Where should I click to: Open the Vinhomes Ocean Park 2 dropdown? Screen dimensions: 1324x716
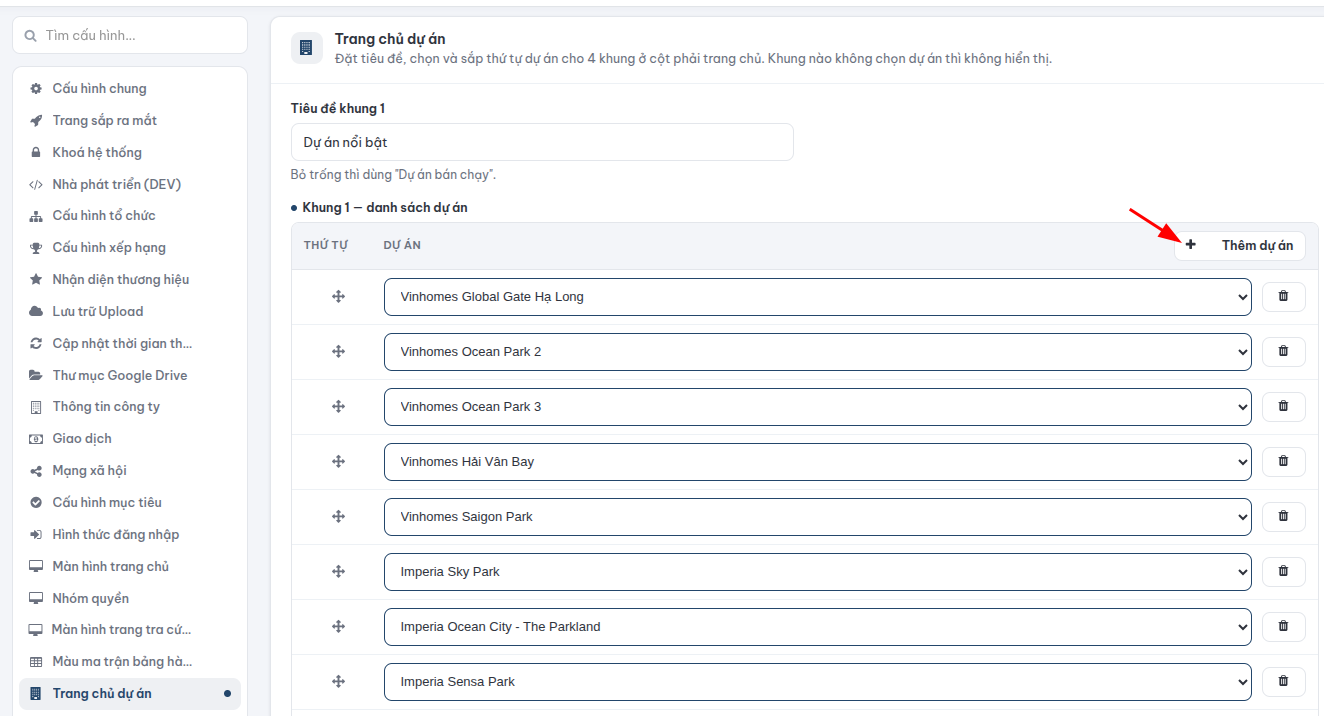[x=818, y=352]
